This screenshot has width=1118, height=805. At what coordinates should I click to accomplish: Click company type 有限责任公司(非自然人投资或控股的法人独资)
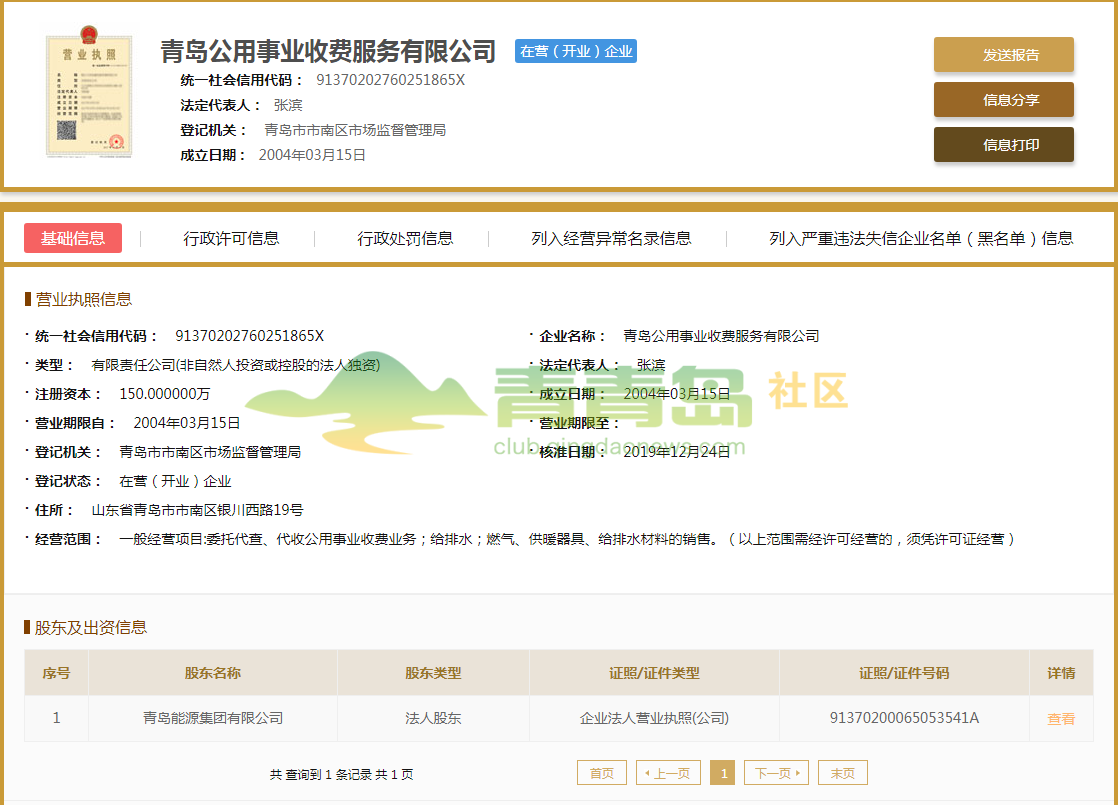236,365
